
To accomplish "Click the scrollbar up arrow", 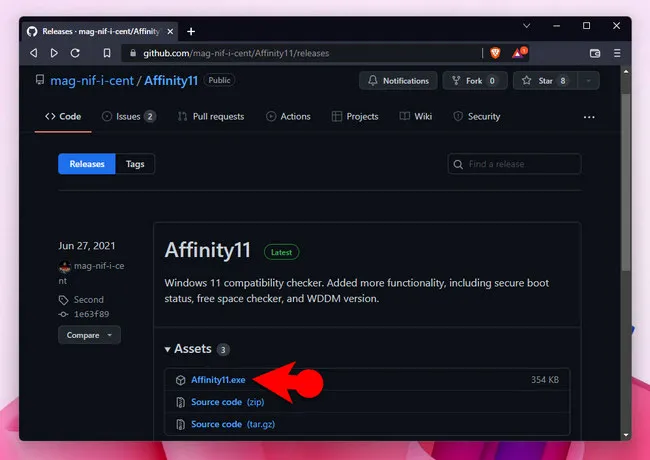I will [x=626, y=72].
